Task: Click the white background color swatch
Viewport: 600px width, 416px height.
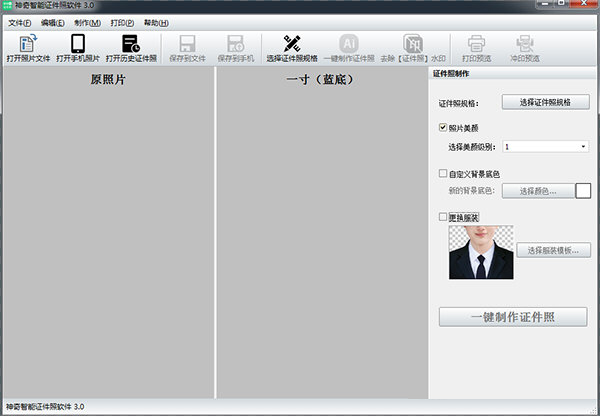Action: (x=581, y=190)
